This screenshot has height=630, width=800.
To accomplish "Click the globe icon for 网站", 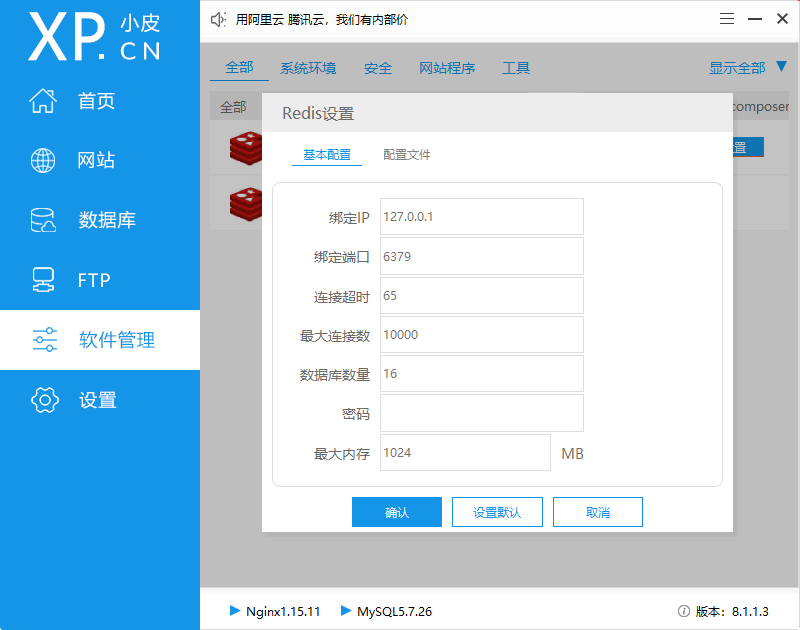I will tap(43, 160).
